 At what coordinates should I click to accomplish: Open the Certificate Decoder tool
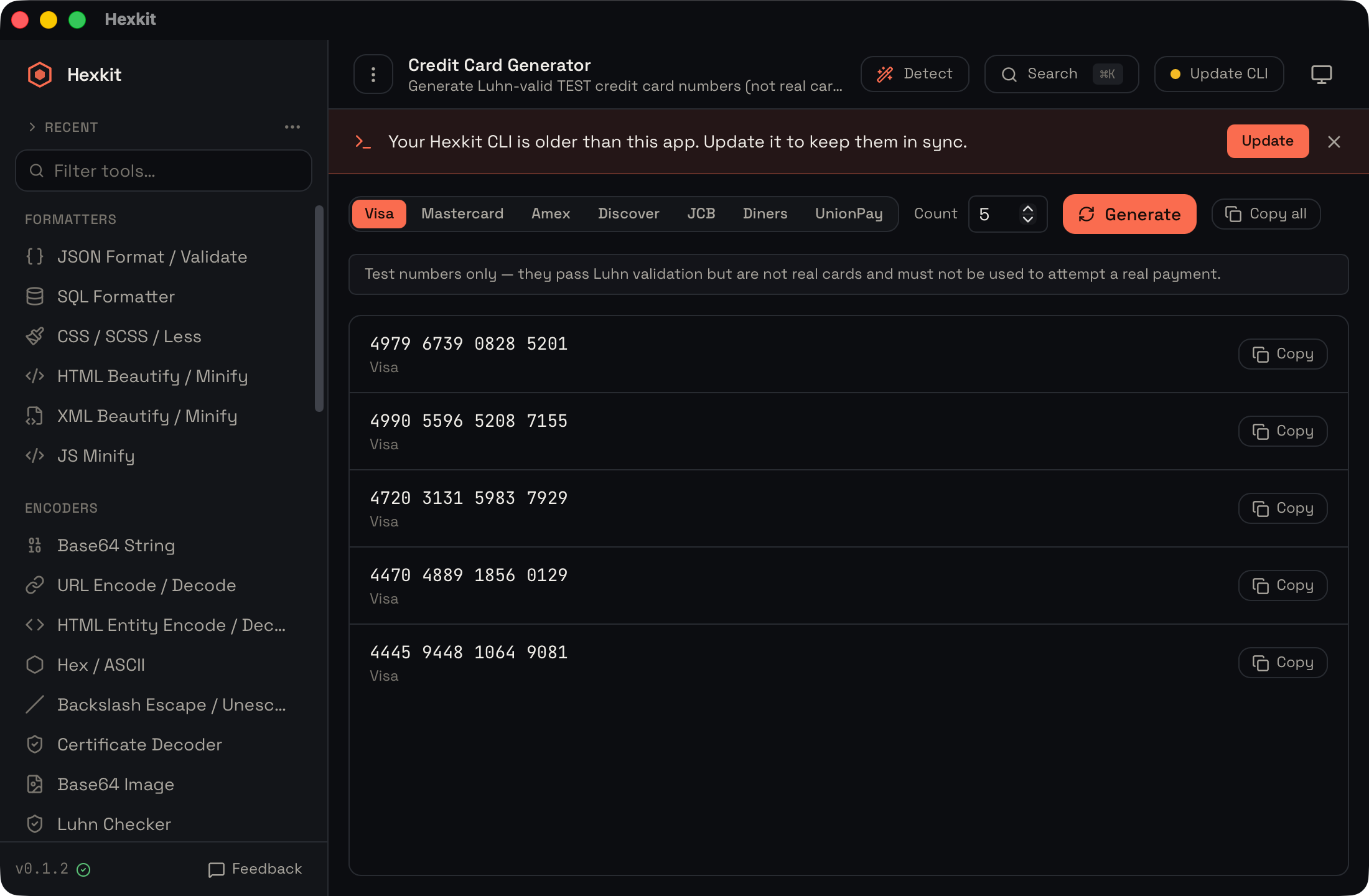(x=164, y=745)
